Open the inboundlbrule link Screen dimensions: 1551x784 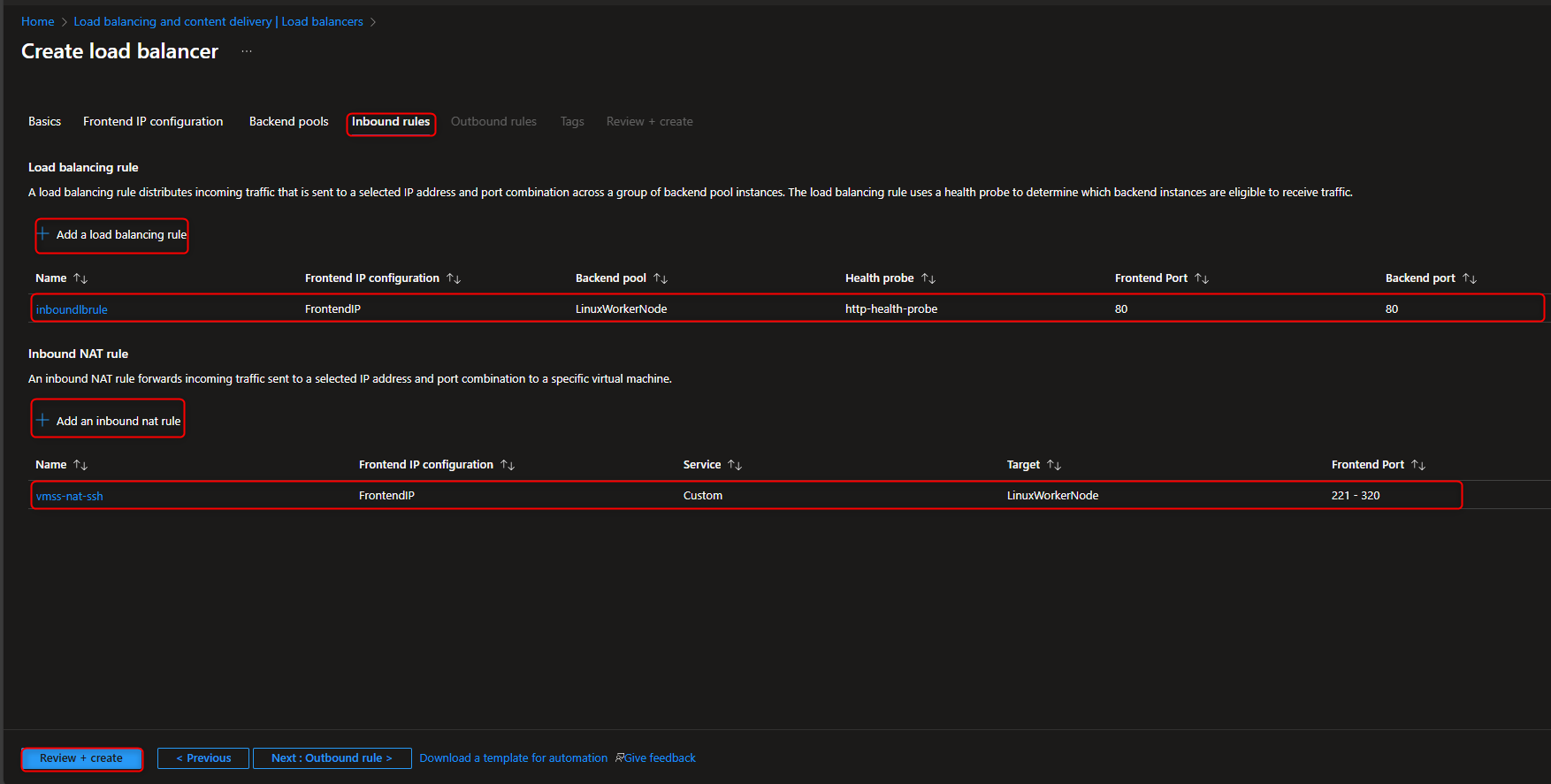pos(72,309)
